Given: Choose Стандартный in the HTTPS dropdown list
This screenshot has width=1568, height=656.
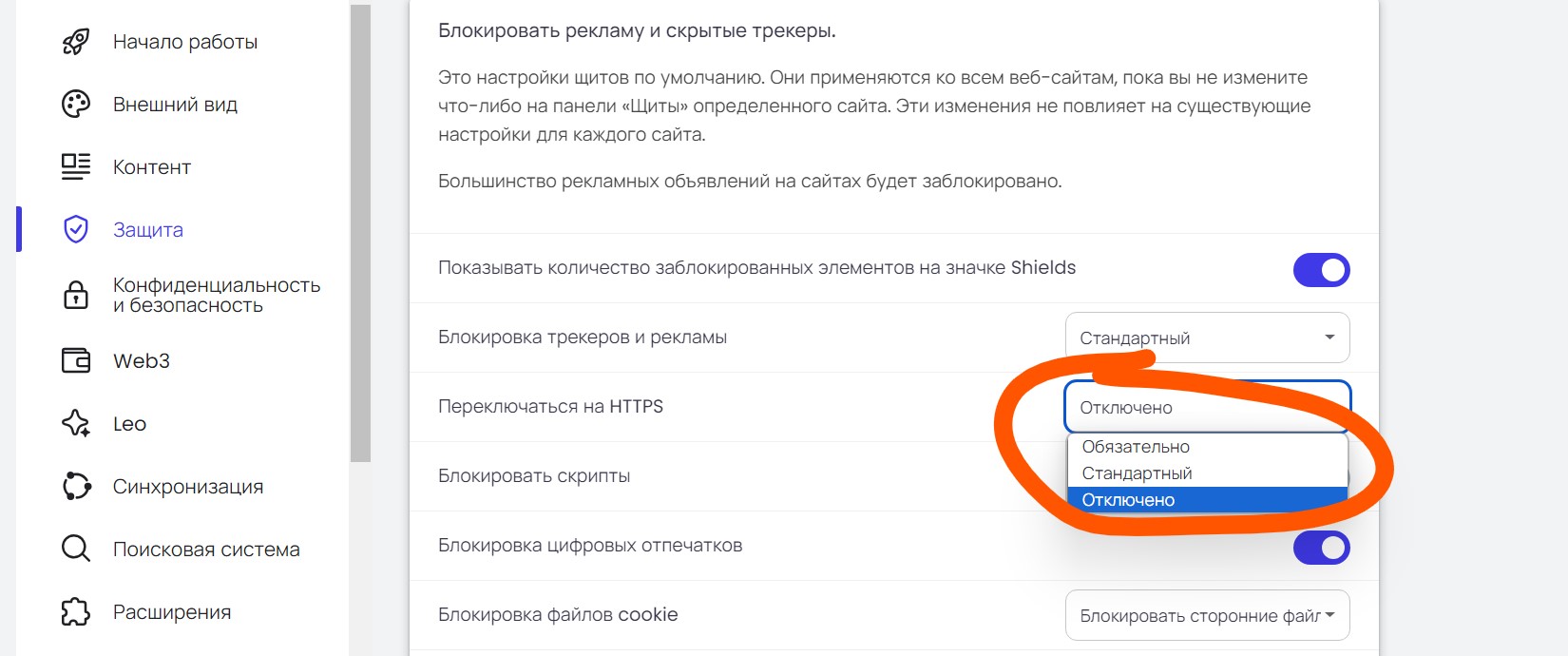Looking at the screenshot, I should tap(1138, 473).
